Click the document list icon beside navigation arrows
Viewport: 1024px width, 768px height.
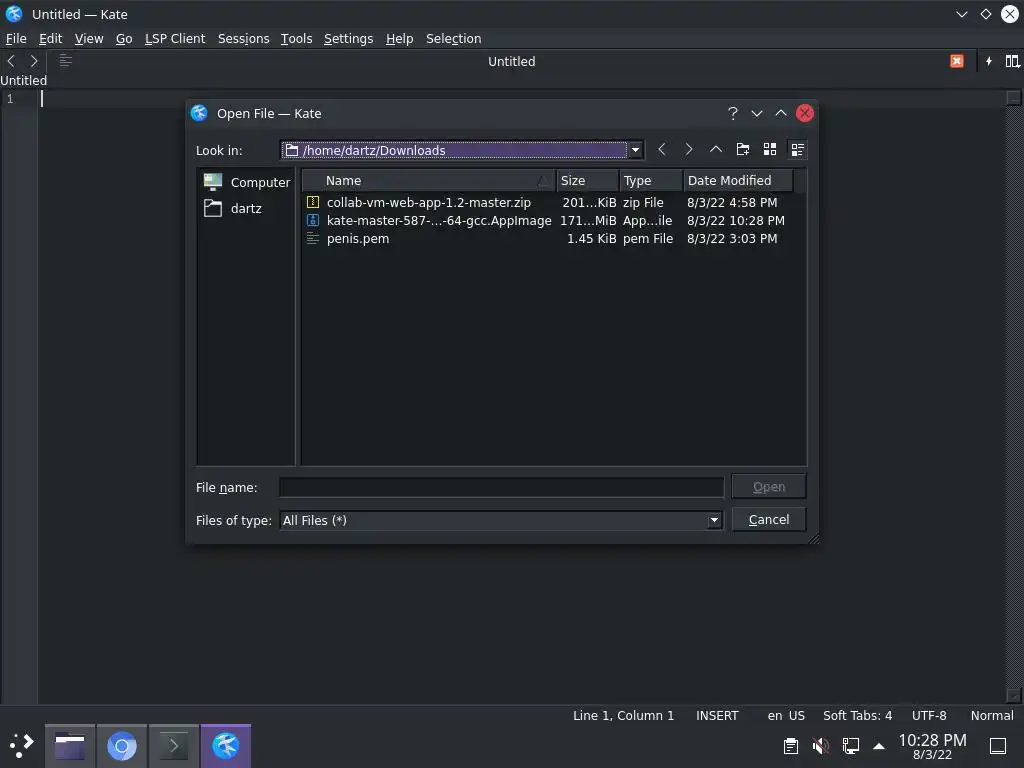point(65,61)
